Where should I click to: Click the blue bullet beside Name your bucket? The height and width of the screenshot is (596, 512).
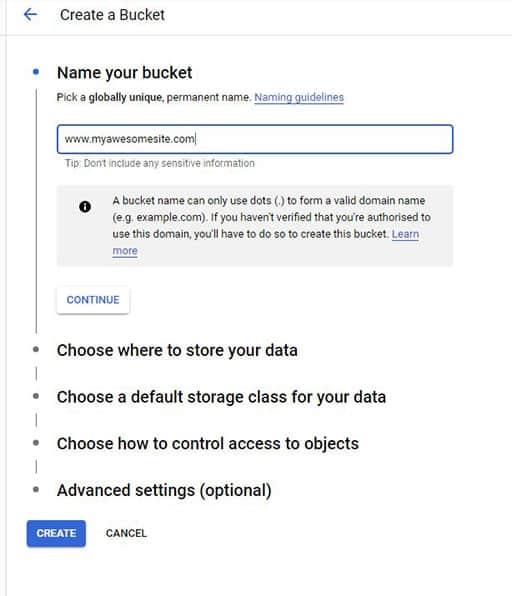(36, 72)
